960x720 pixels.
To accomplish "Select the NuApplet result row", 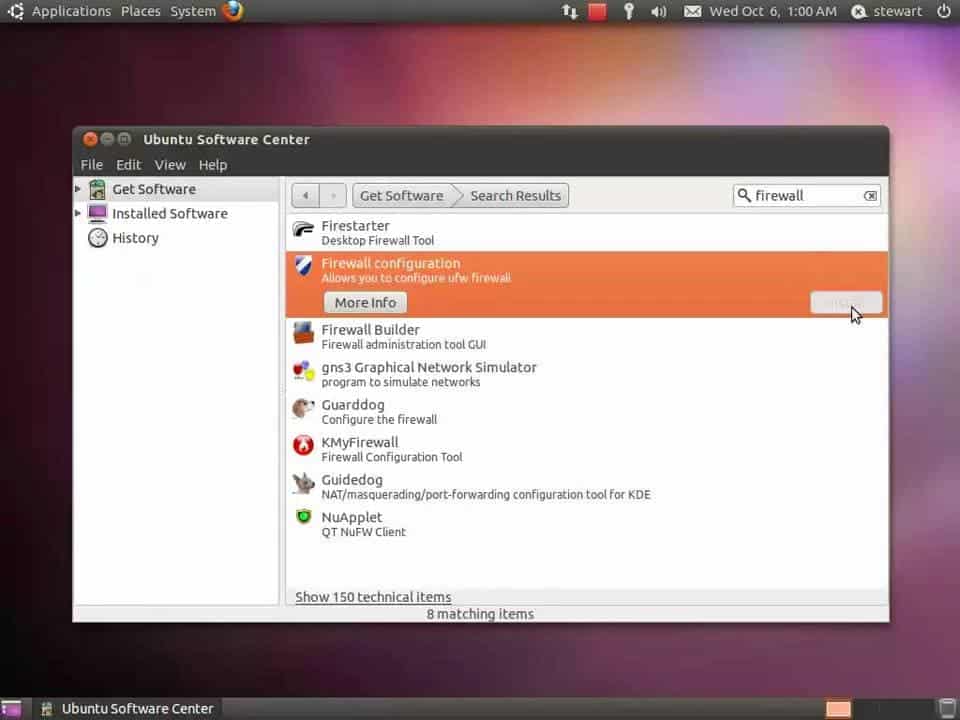I will click(x=587, y=523).
